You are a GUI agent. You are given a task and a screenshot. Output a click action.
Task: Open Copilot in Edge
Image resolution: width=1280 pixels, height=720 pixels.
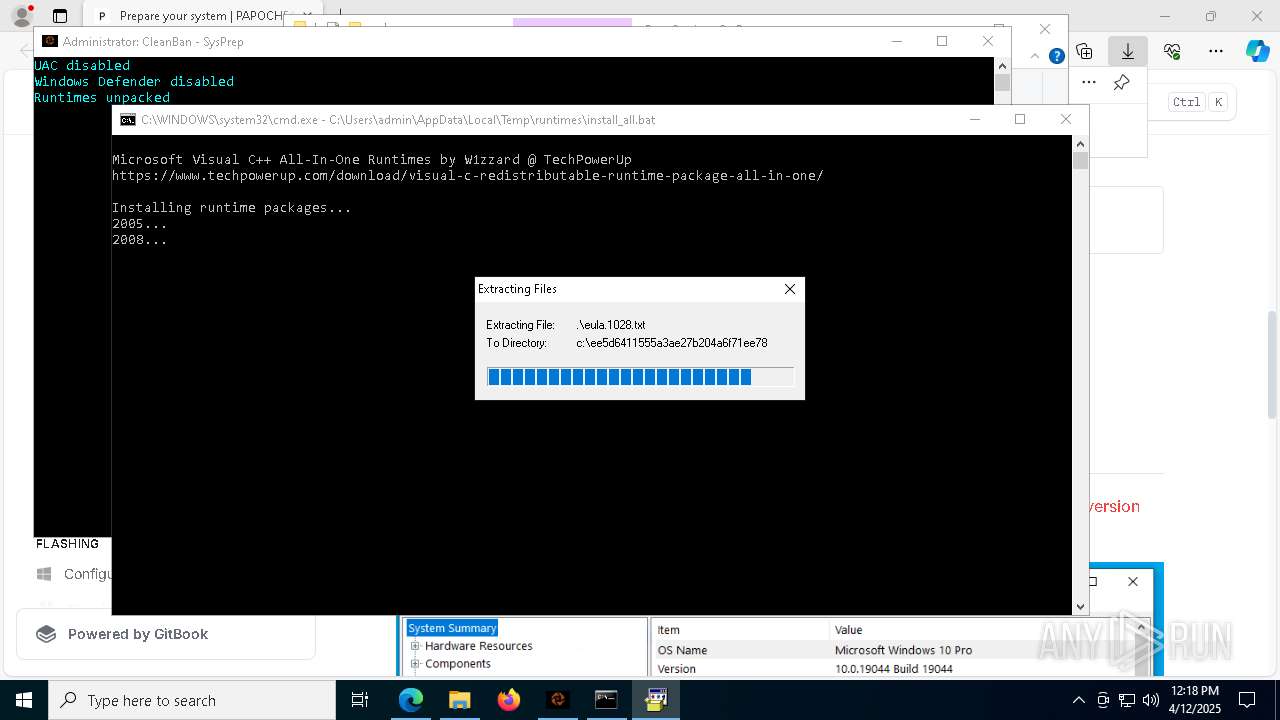[x=1257, y=51]
